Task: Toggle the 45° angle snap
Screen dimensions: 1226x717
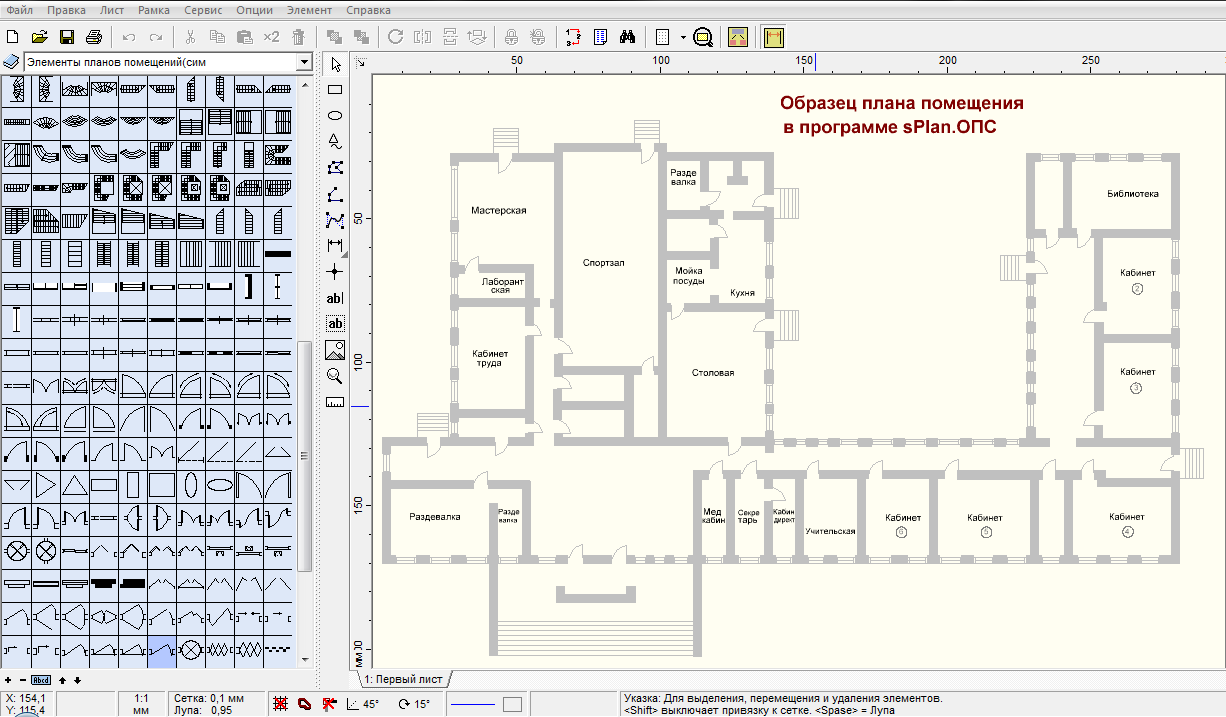Action: (362, 704)
